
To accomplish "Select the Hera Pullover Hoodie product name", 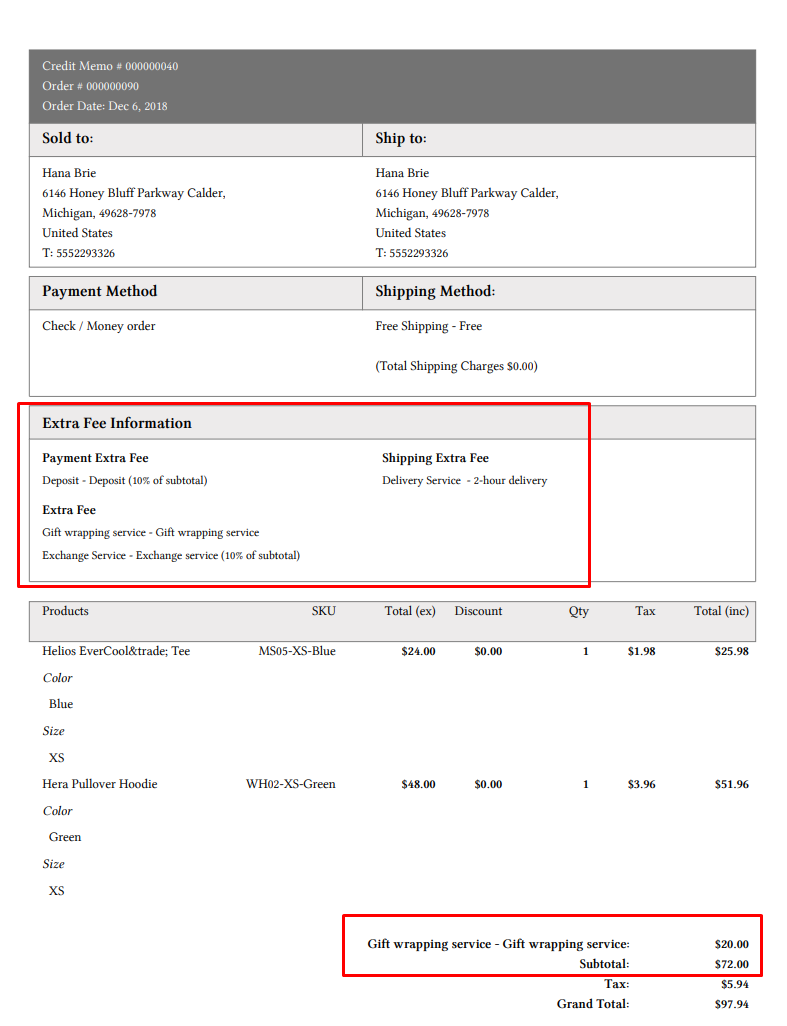I will [99, 784].
